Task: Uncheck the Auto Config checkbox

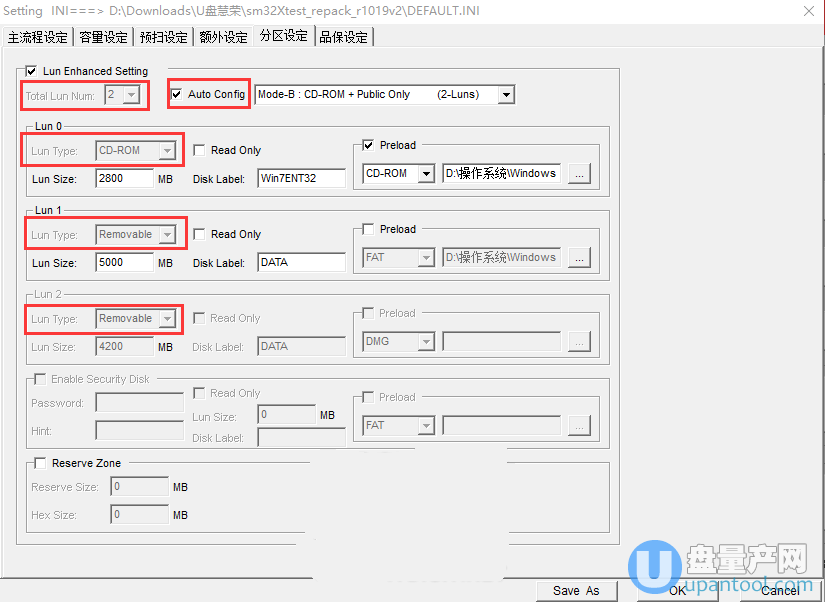Action: (177, 95)
